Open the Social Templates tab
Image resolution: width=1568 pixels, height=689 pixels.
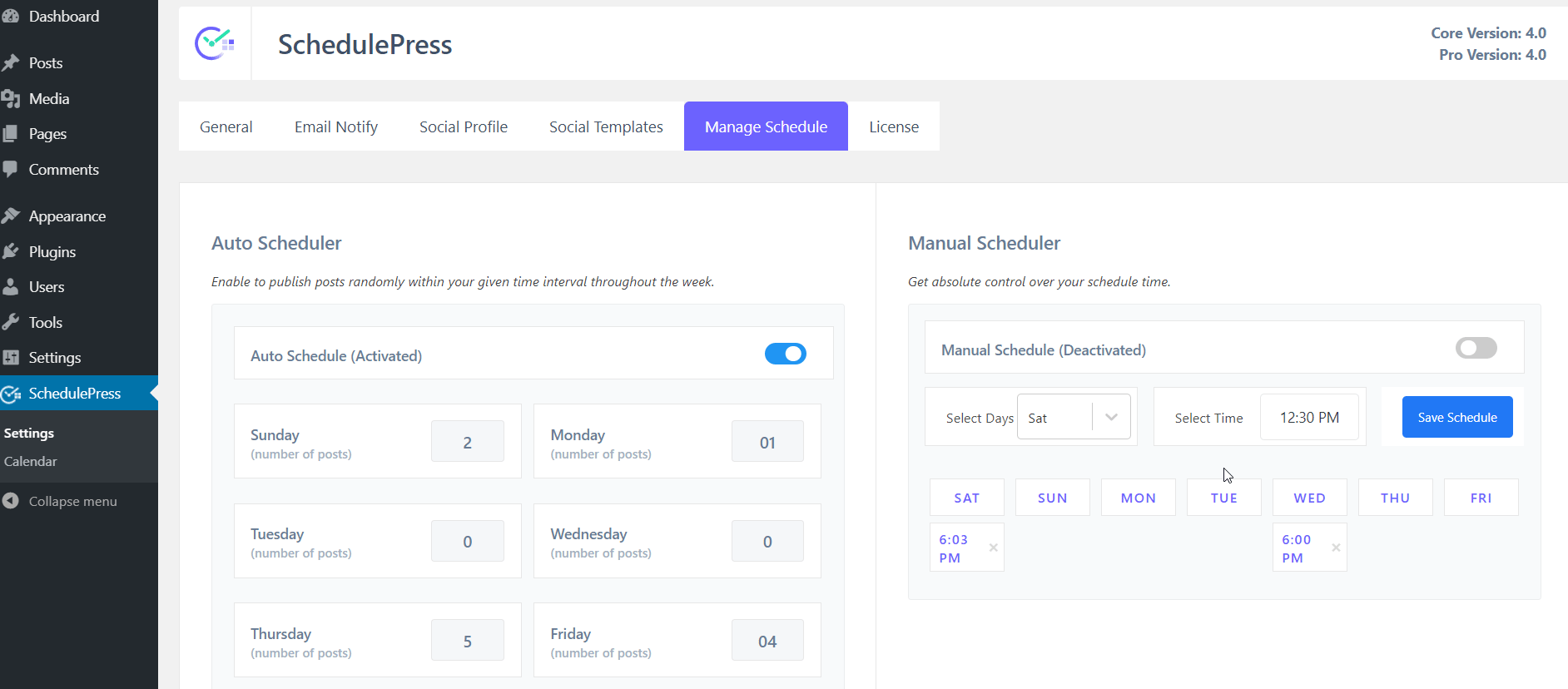(606, 126)
